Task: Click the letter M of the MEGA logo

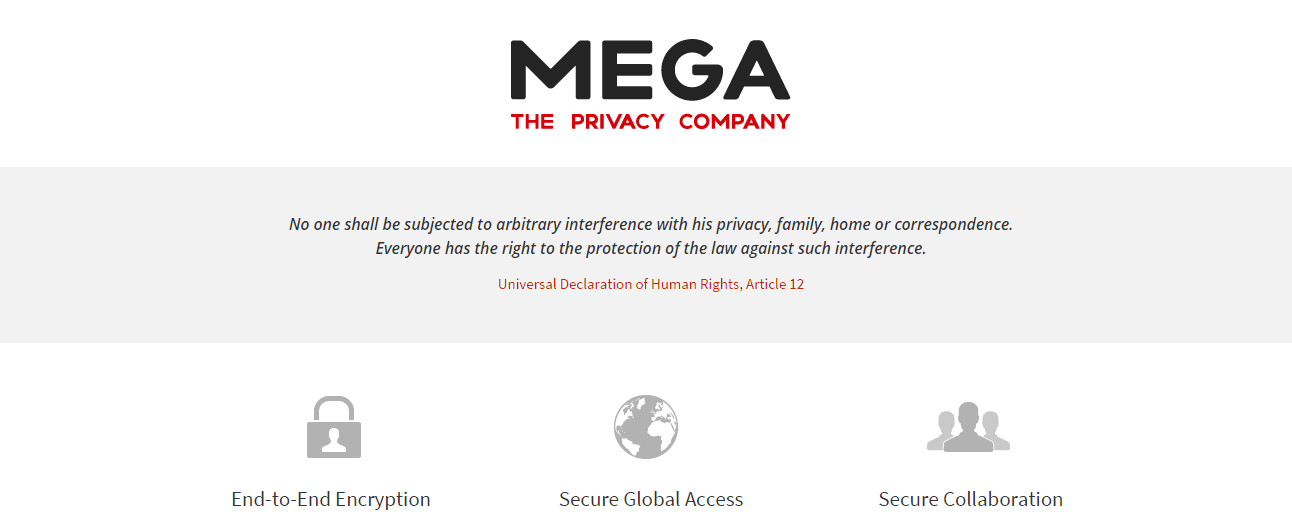Action: (546, 70)
